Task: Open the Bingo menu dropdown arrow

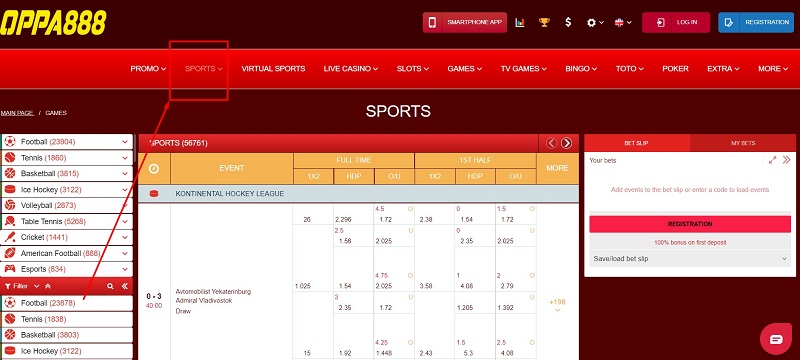Action: click(x=594, y=69)
